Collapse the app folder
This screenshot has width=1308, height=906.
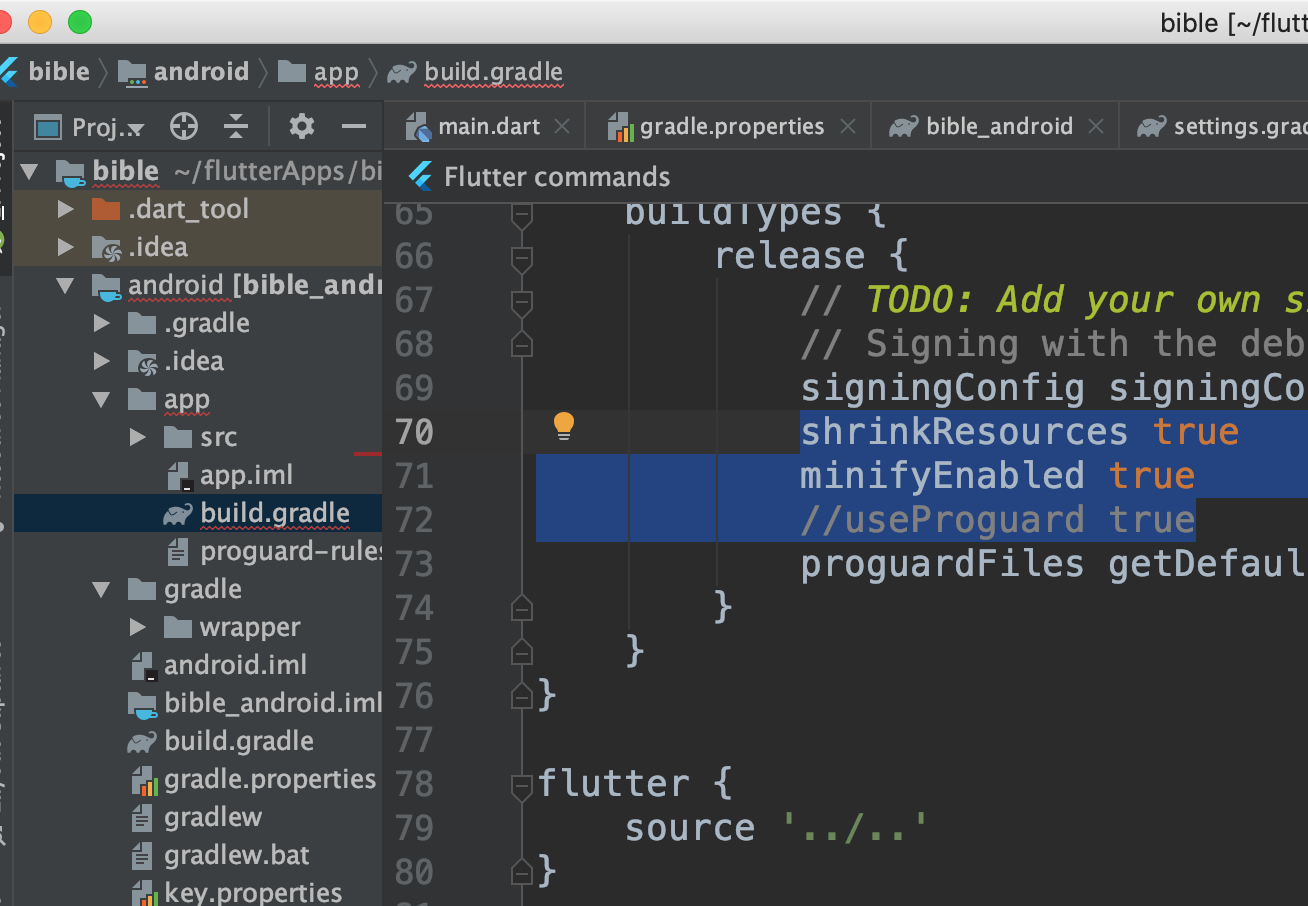[x=102, y=400]
